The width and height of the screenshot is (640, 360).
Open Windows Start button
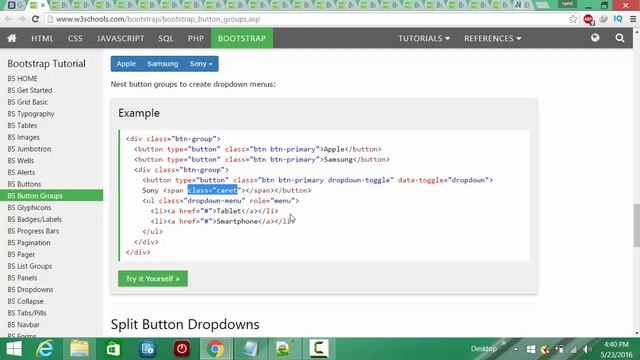tap(14, 349)
